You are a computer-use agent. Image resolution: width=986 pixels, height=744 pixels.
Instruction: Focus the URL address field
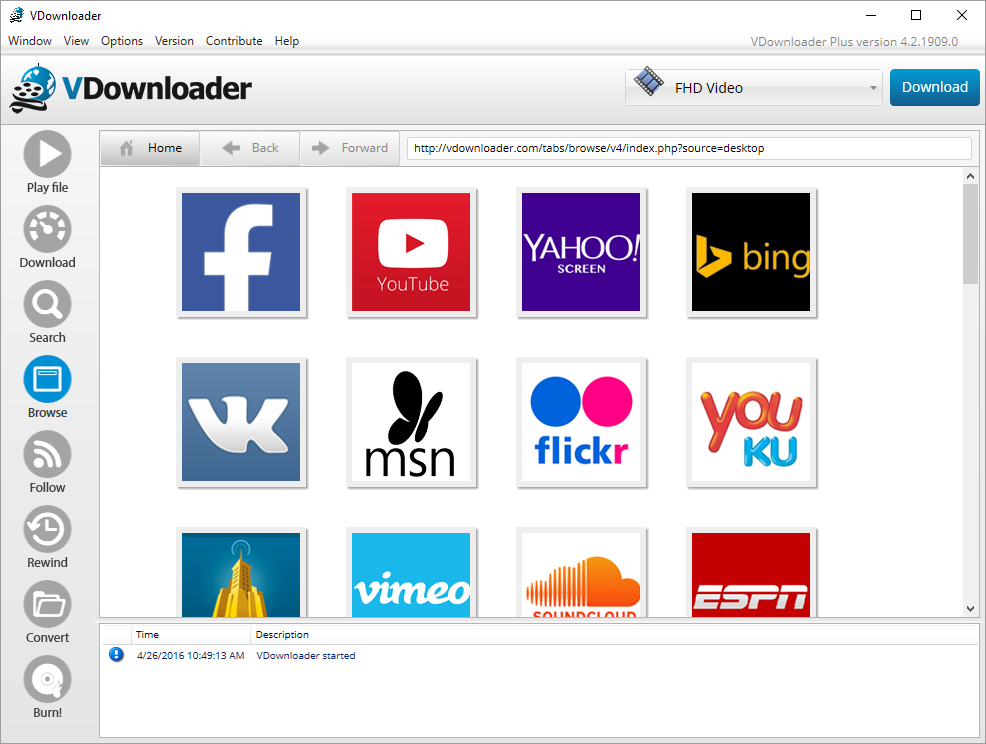[x=689, y=148]
